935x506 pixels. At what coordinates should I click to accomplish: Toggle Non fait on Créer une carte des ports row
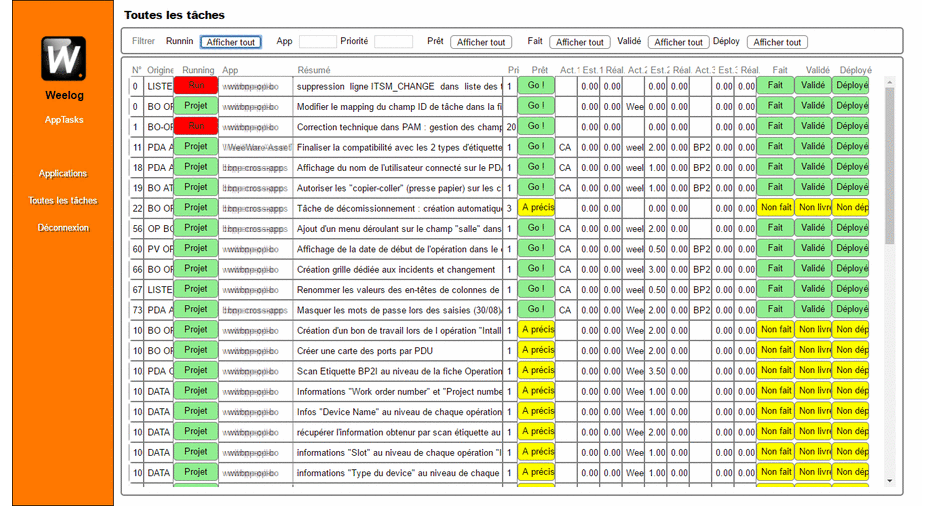[775, 350]
